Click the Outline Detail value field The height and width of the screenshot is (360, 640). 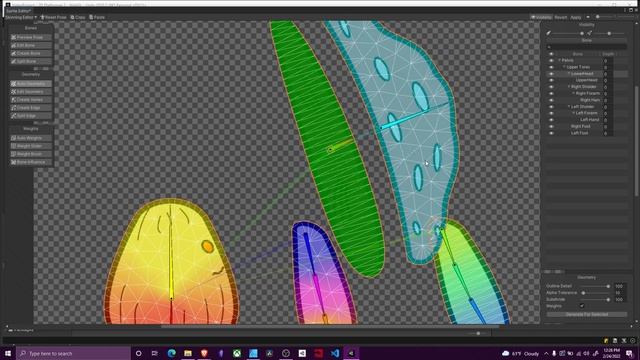(619, 286)
